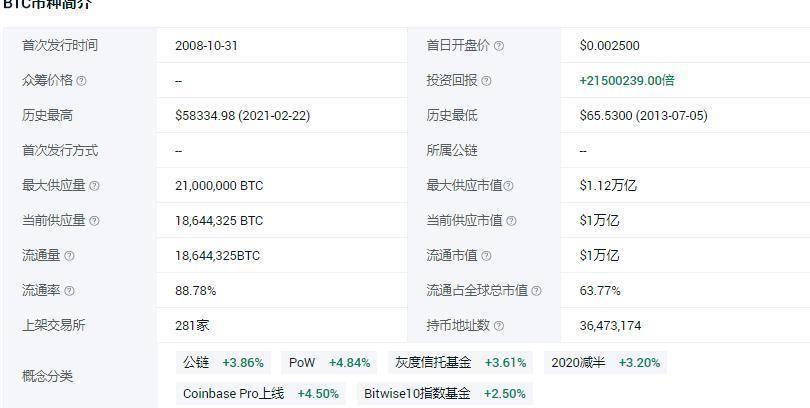810x408 pixels.
Task: Show help for 当前供应市值 via its icon
Action: 512,221
